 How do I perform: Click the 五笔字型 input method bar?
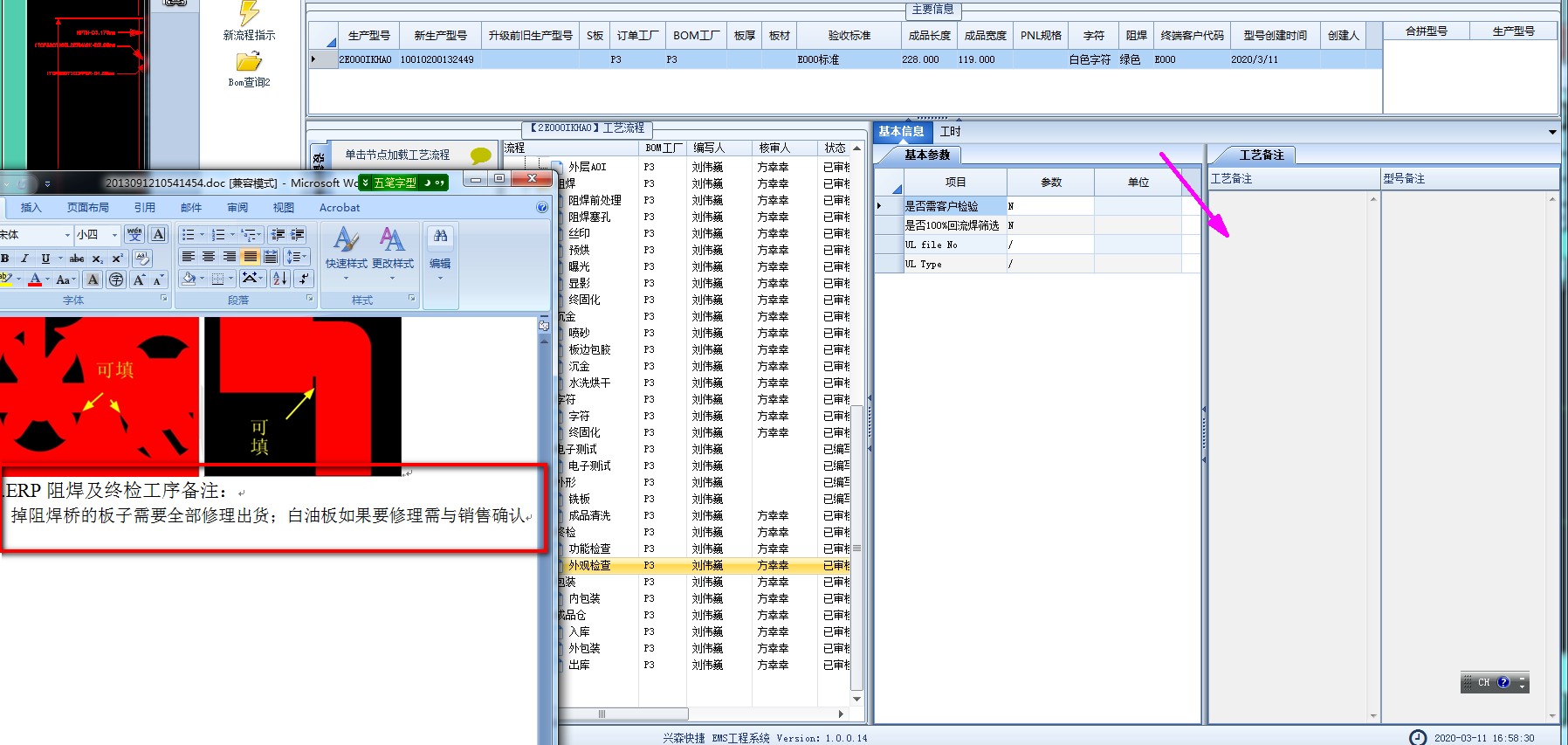point(403,183)
